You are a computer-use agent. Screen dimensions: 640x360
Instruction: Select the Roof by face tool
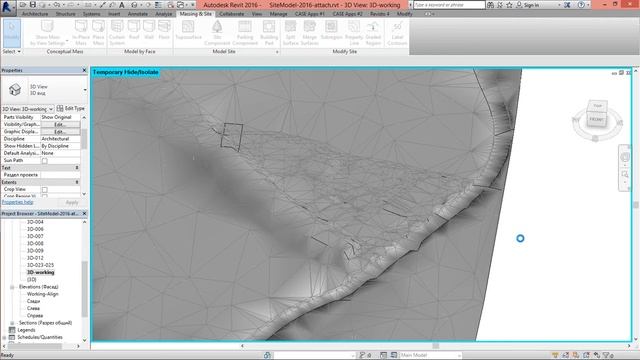[134, 30]
